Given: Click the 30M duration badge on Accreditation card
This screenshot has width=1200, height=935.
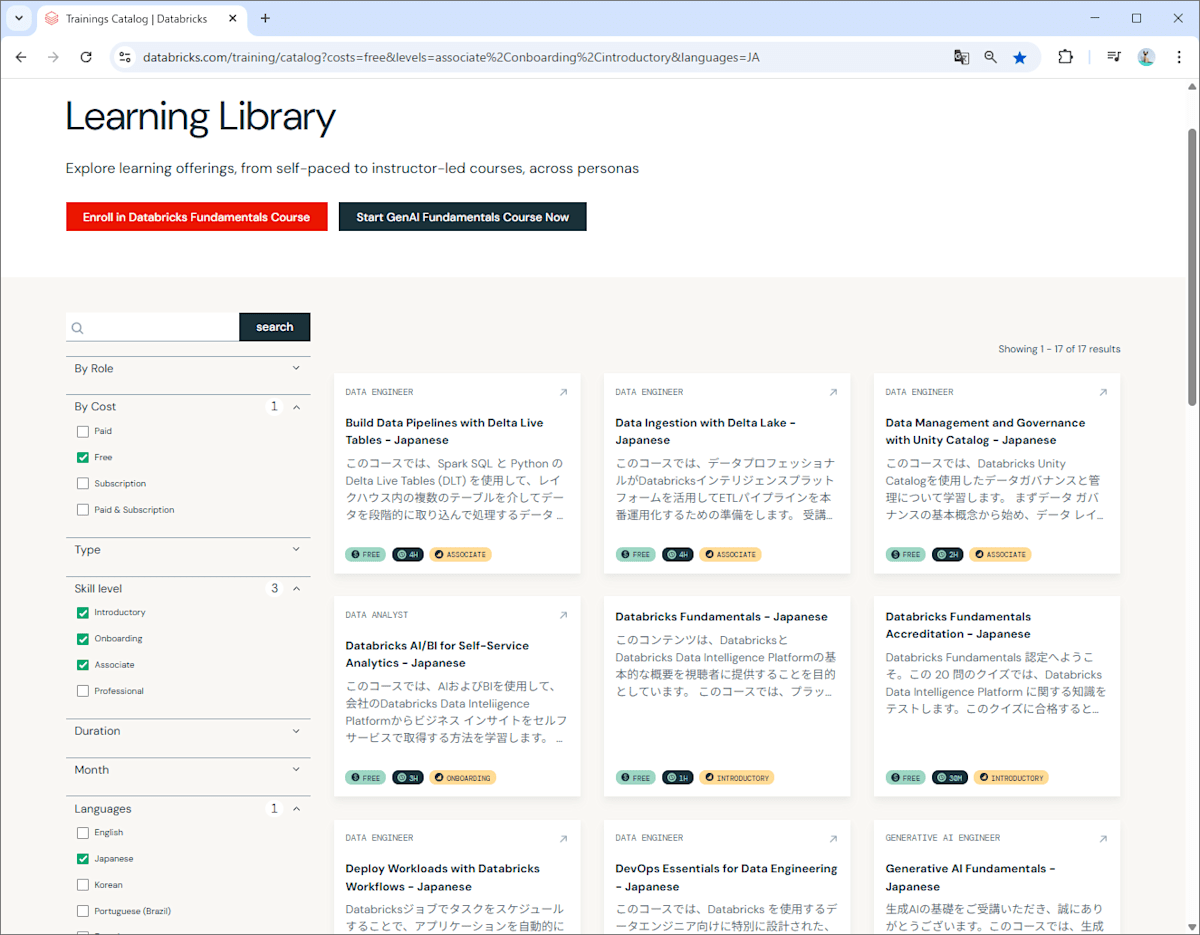Looking at the screenshot, I should [950, 777].
